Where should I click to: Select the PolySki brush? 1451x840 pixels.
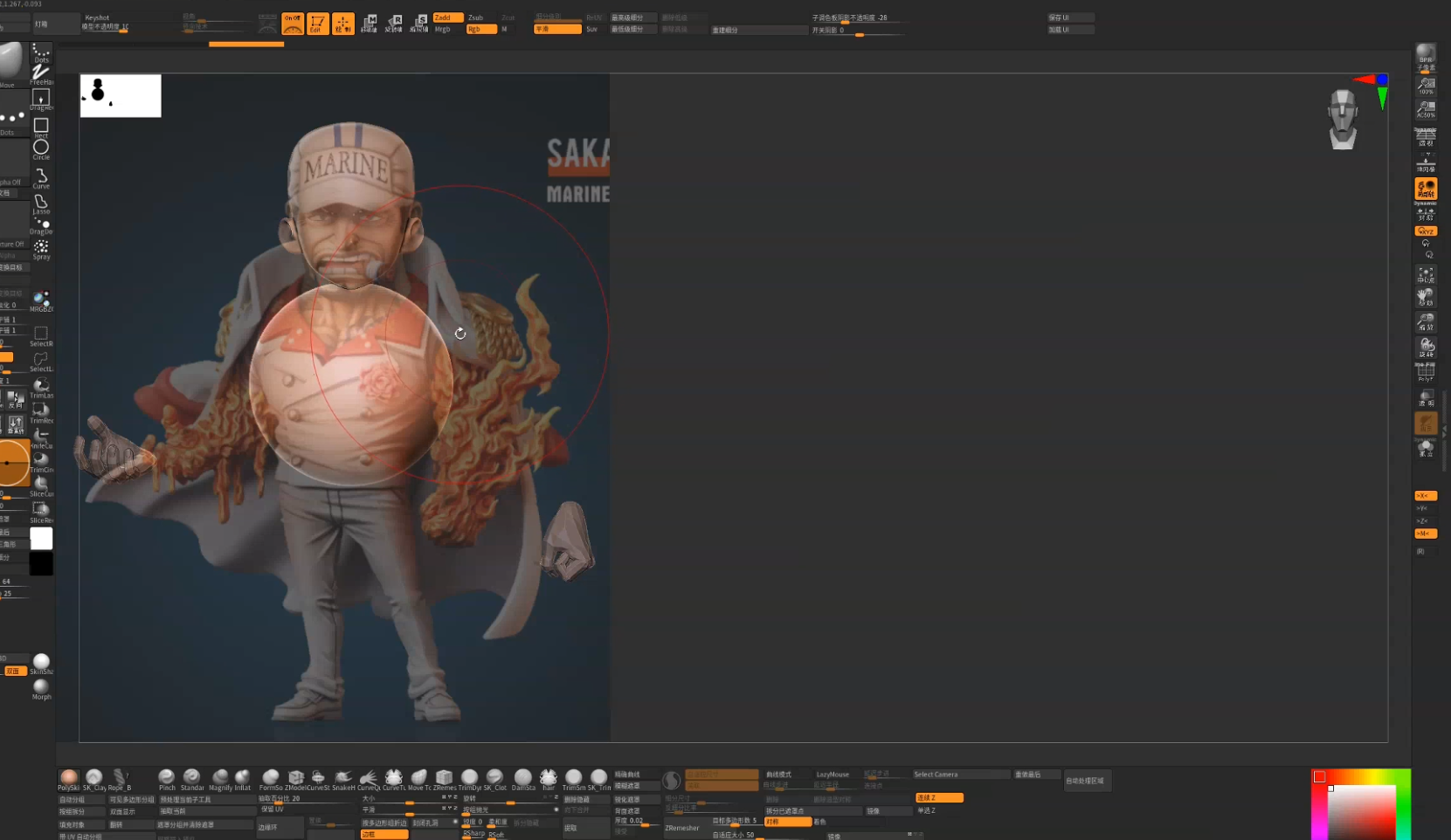coord(68,779)
